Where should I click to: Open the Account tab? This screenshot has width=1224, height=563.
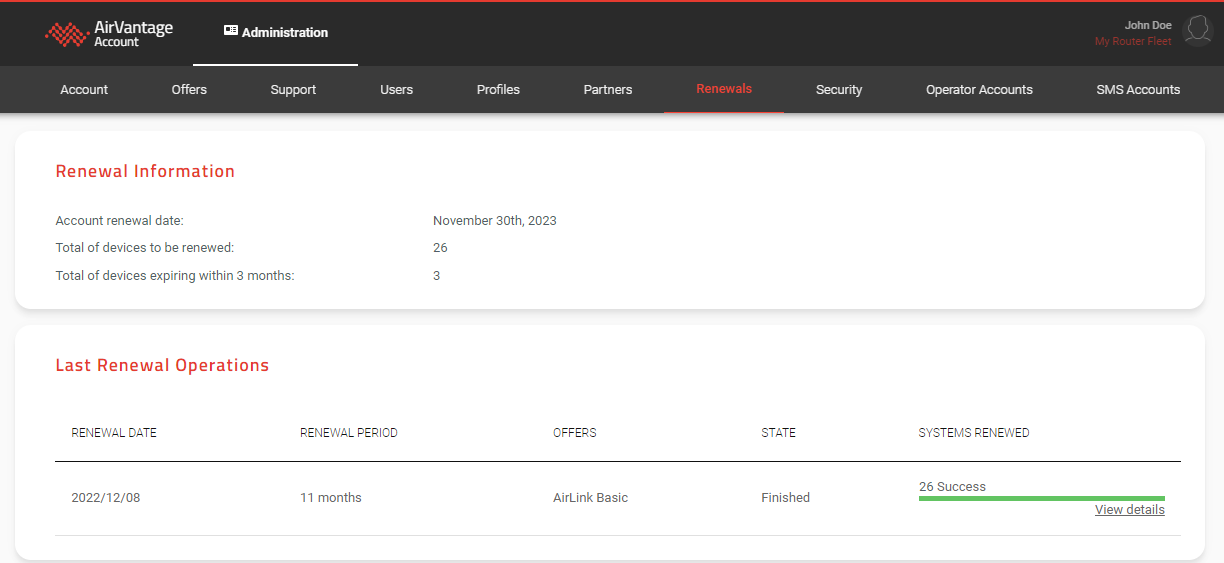pyautogui.click(x=84, y=90)
